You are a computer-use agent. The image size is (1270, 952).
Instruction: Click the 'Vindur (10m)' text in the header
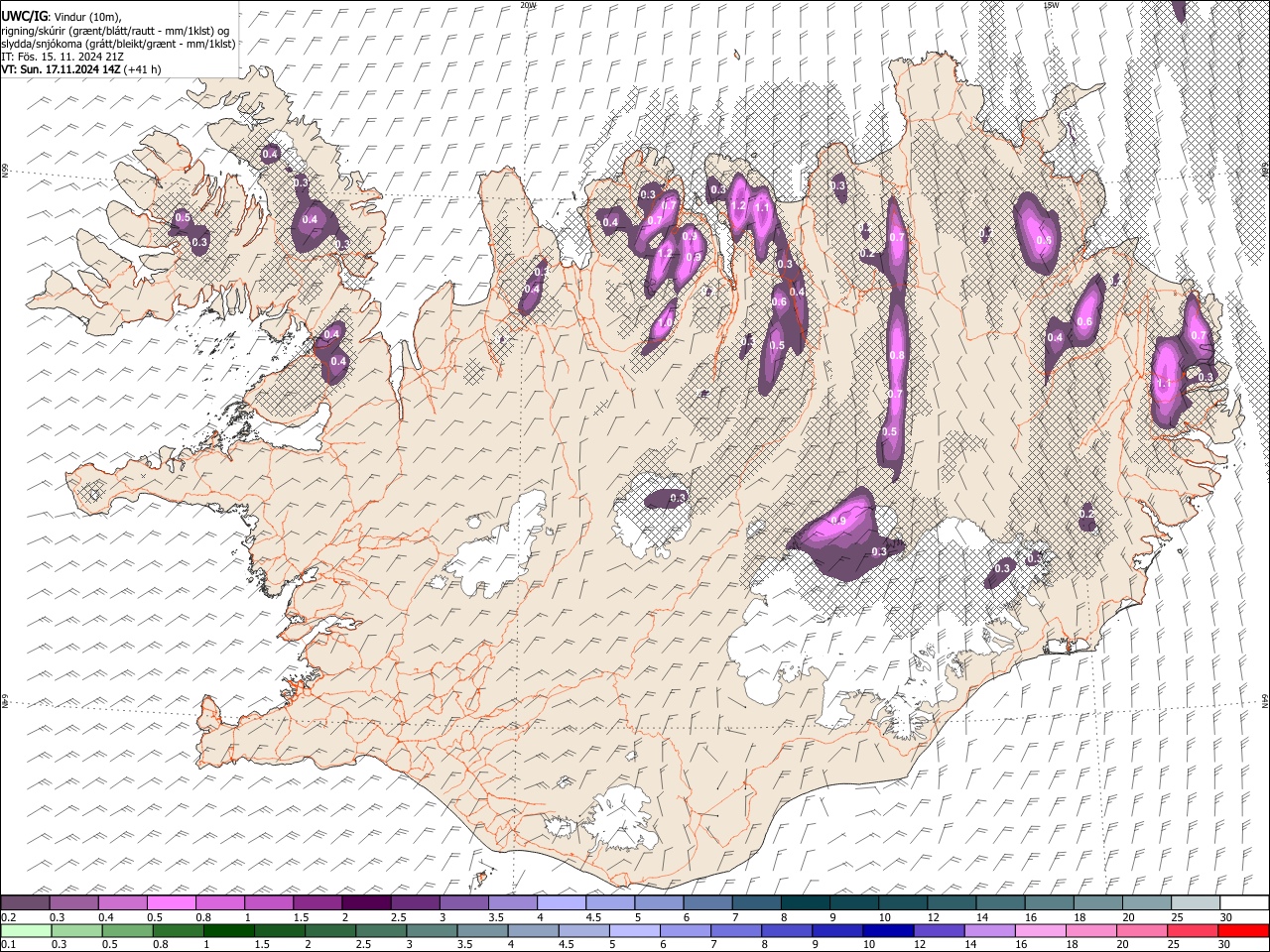coord(85,17)
